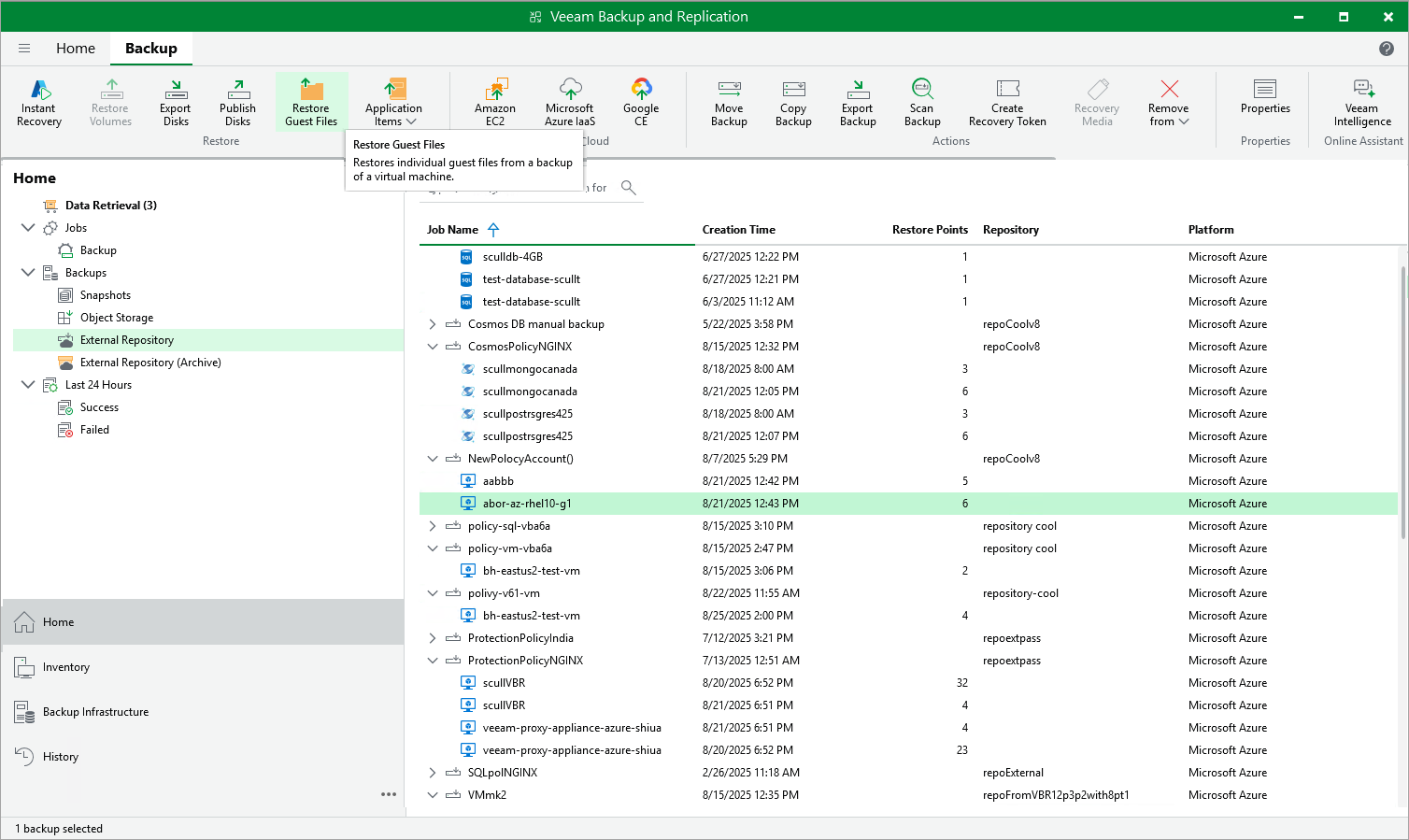Open the Inventory navigation pane
This screenshot has height=840, width=1409.
pos(203,667)
